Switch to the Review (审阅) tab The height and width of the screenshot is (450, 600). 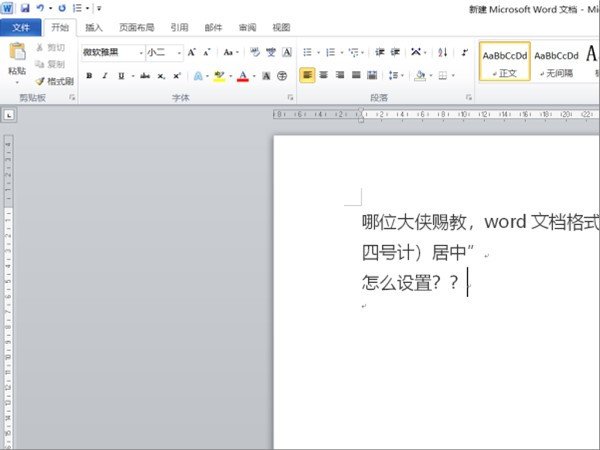pos(247,28)
